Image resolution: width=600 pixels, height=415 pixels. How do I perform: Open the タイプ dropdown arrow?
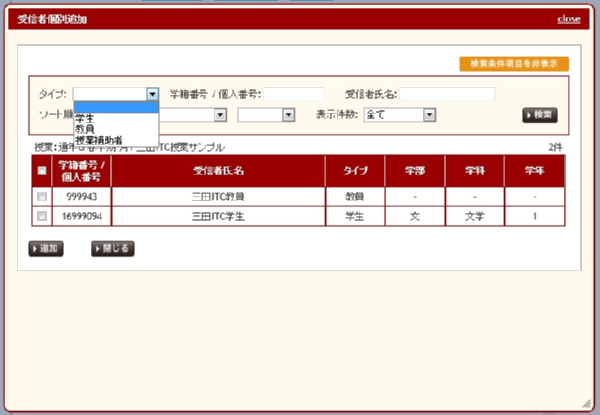[x=152, y=94]
